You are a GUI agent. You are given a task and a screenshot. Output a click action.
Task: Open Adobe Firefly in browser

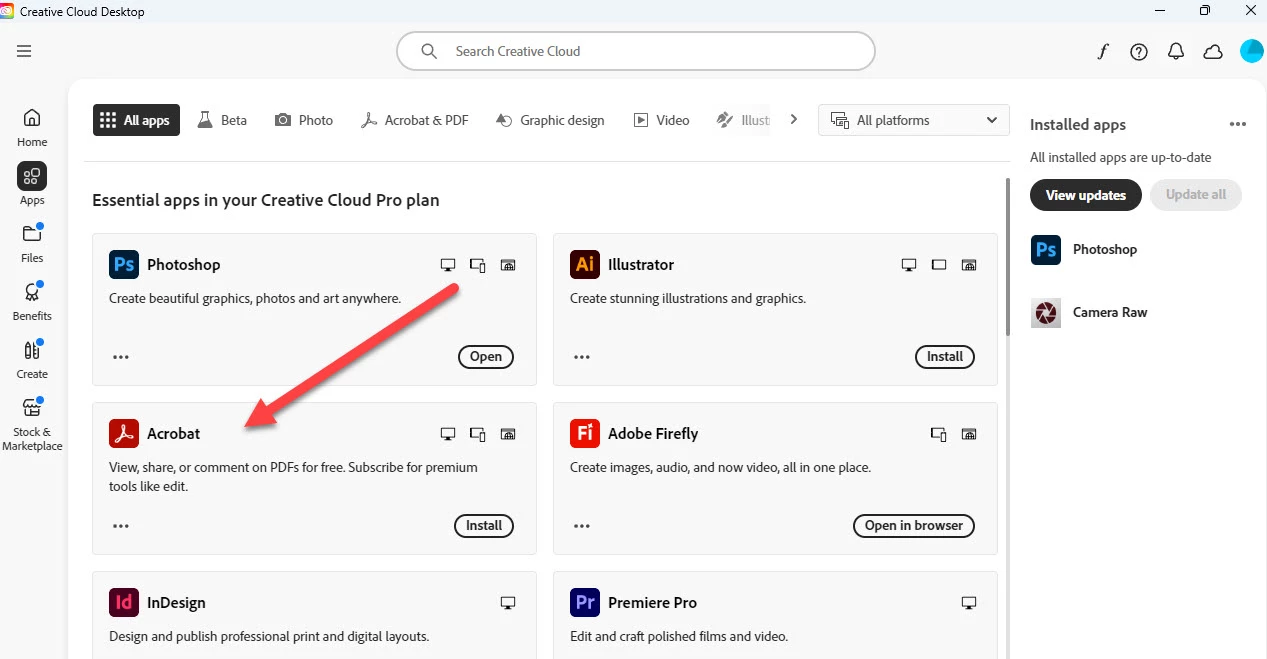(914, 526)
